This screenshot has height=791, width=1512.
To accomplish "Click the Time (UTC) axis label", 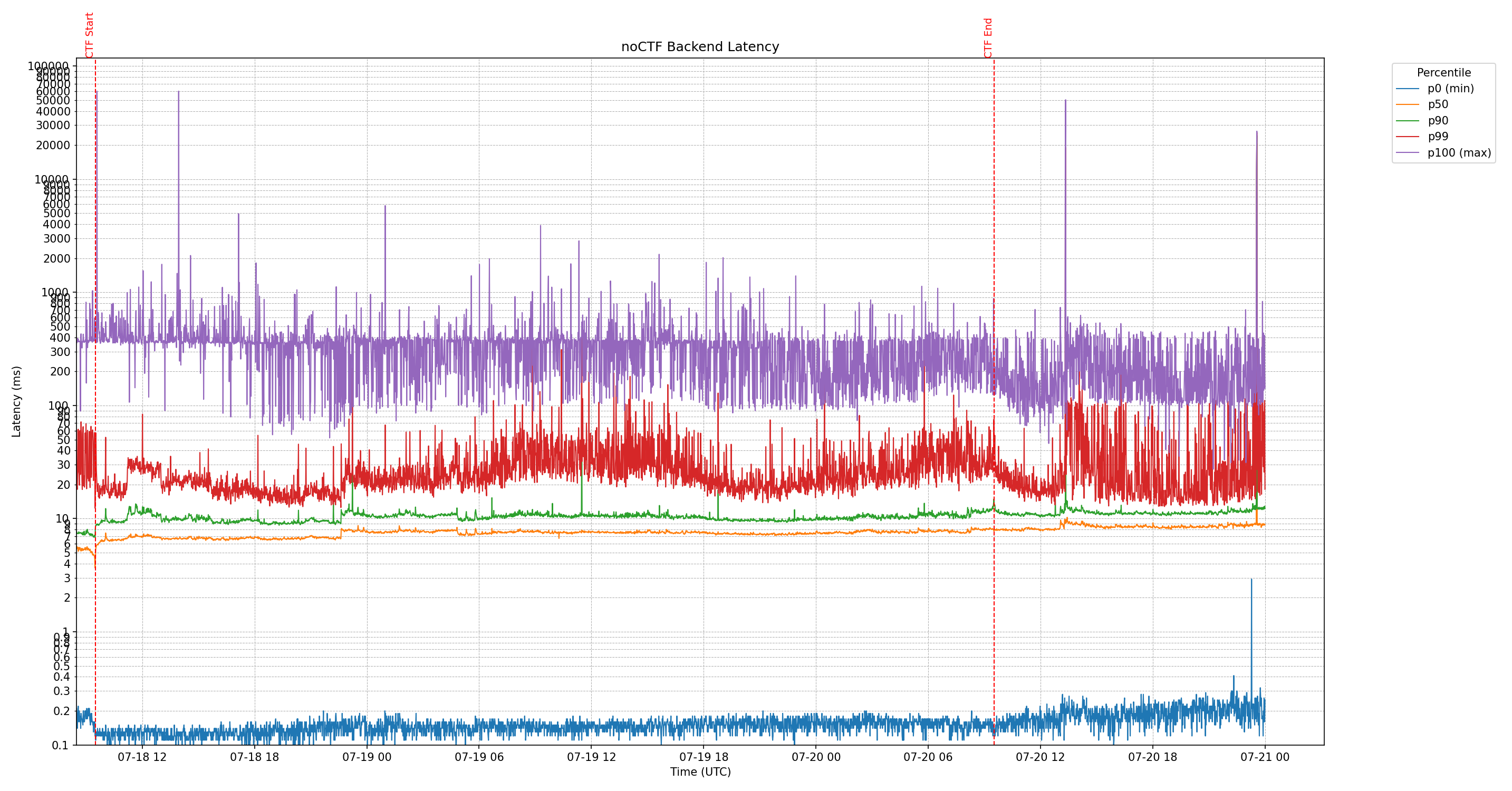I will coord(700,771).
